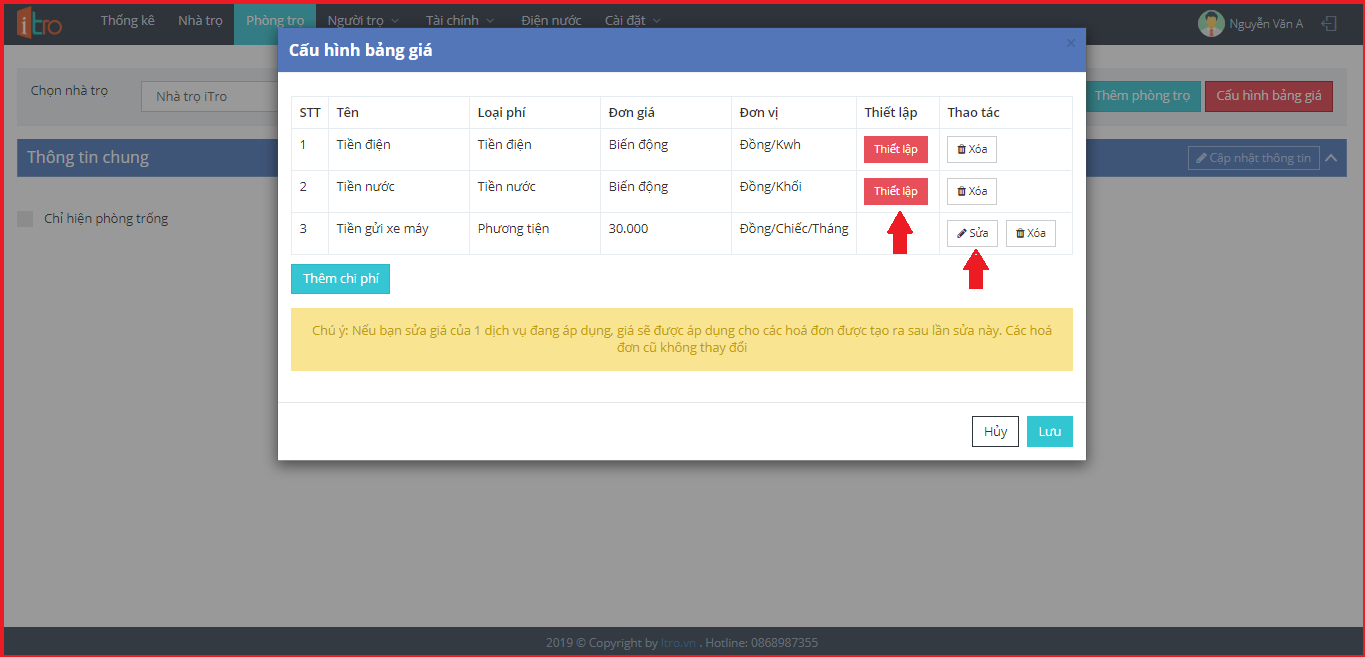Open the Cài đặt dropdown menu
1365x657 pixels.
pos(632,21)
